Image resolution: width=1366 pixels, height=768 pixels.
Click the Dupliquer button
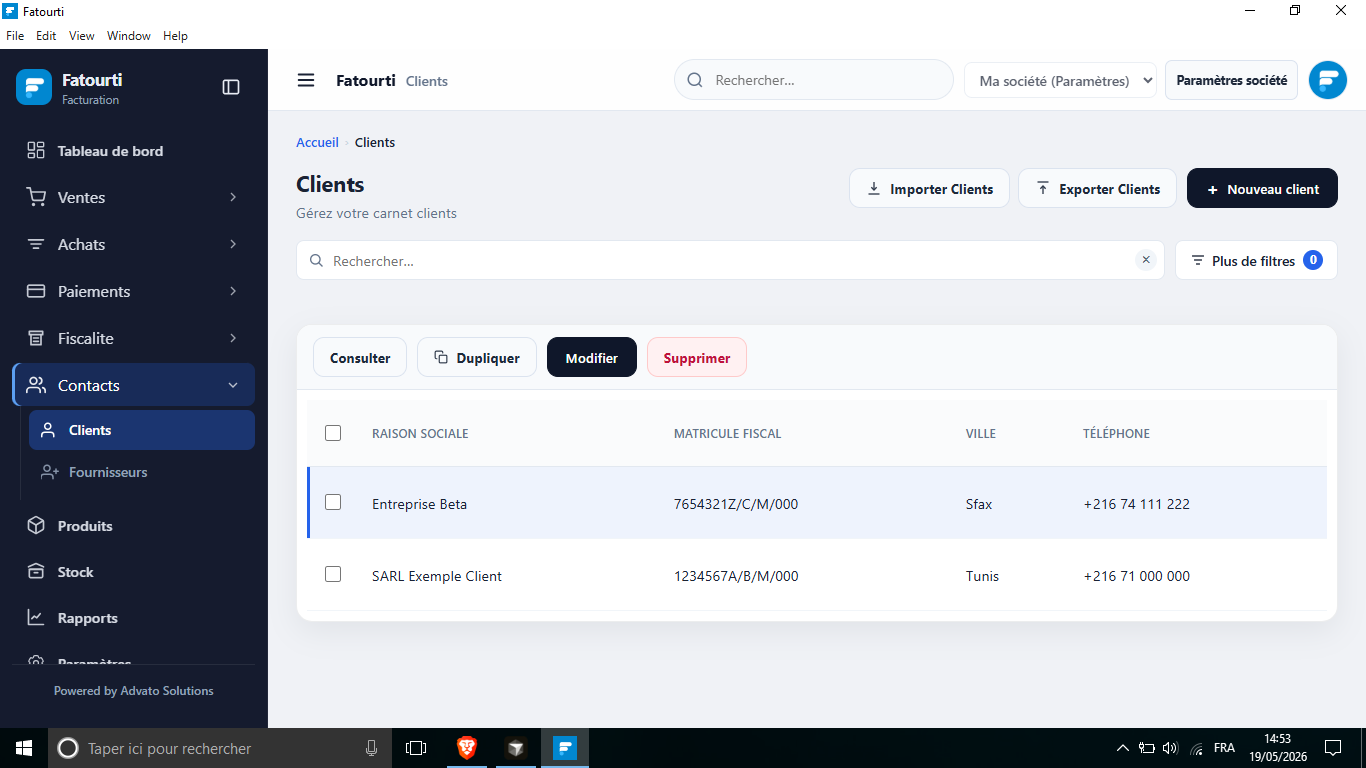pyautogui.click(x=477, y=357)
